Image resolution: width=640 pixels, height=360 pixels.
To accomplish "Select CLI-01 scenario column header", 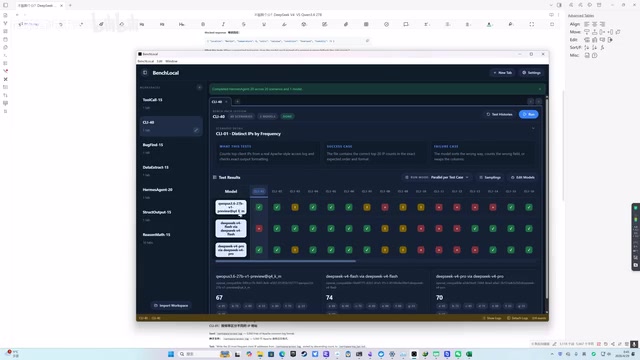I will 259,191.
